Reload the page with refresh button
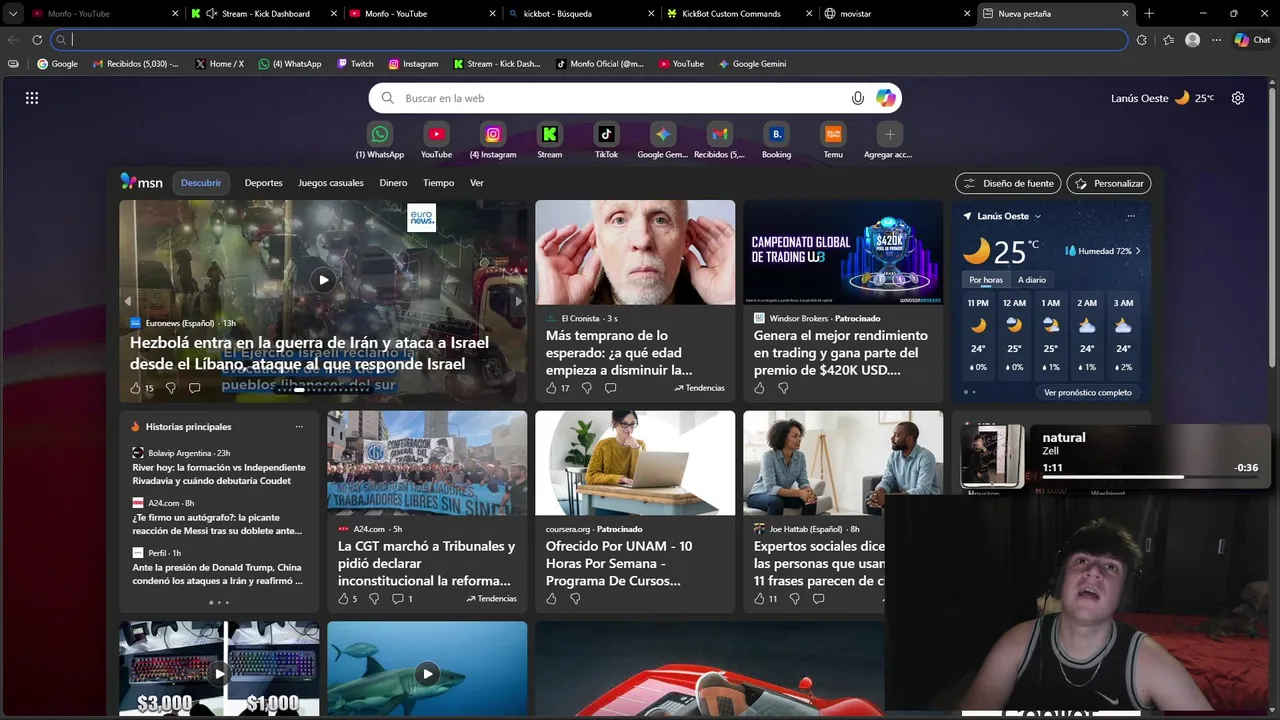Viewport: 1280px width, 720px height. pyautogui.click(x=37, y=40)
